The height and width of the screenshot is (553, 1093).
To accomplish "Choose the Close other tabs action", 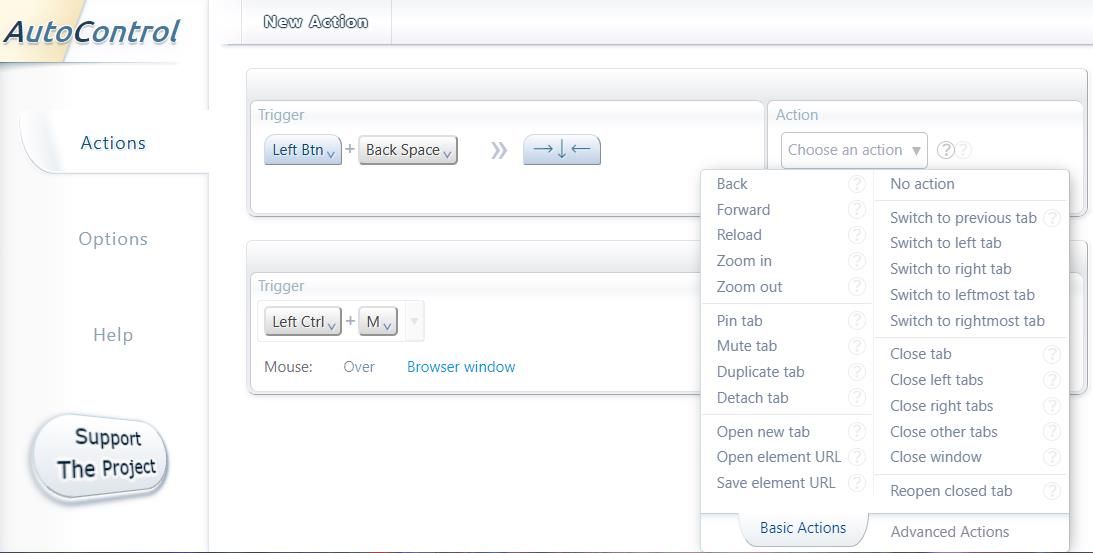I will [943, 432].
